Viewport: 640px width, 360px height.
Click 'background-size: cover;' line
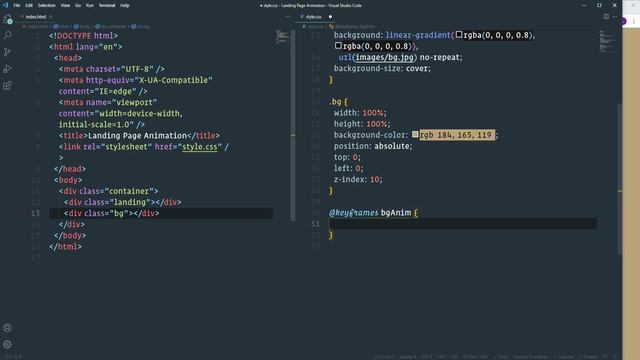coord(382,69)
